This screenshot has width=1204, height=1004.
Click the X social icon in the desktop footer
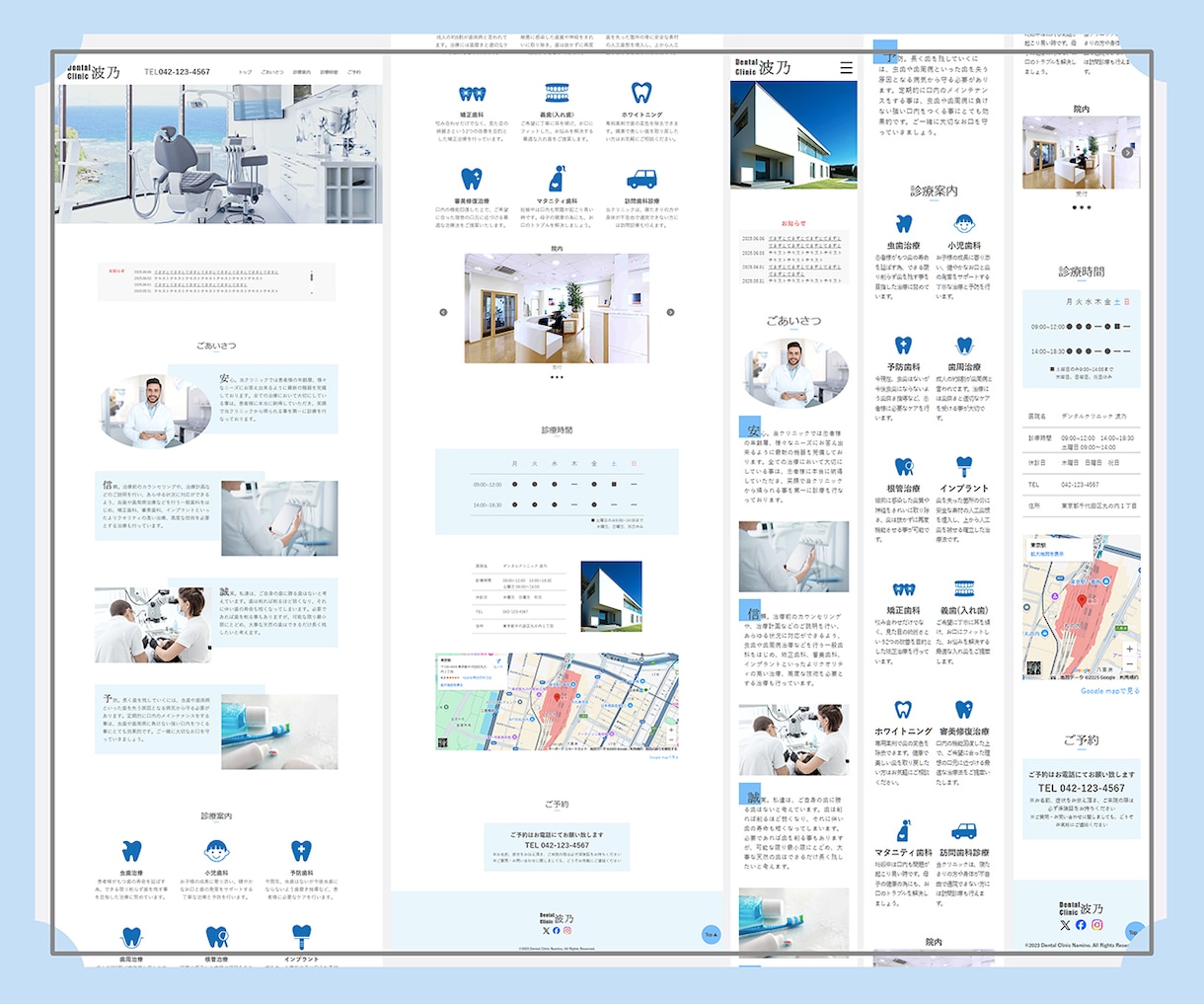[x=546, y=931]
